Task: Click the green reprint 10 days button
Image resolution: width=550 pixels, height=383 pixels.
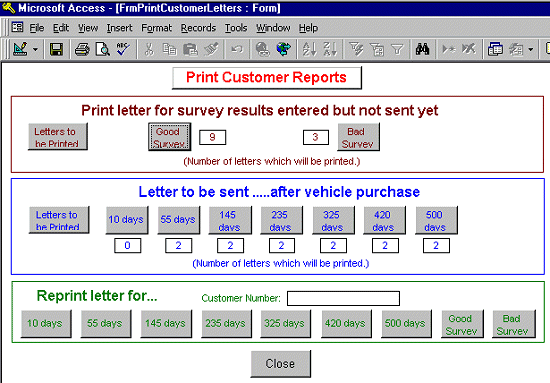Action: pos(46,323)
